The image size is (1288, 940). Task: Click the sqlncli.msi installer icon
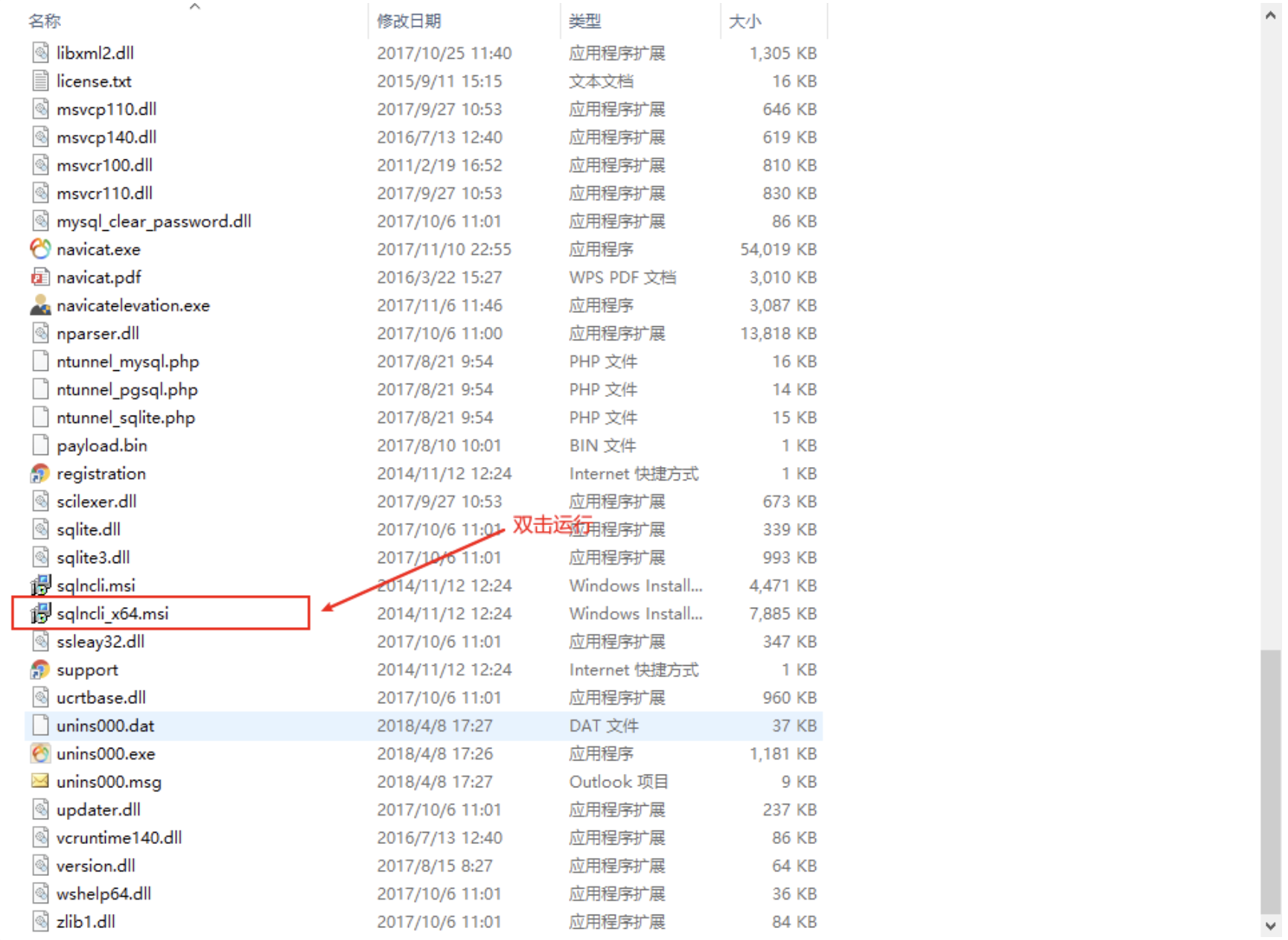click(x=40, y=585)
